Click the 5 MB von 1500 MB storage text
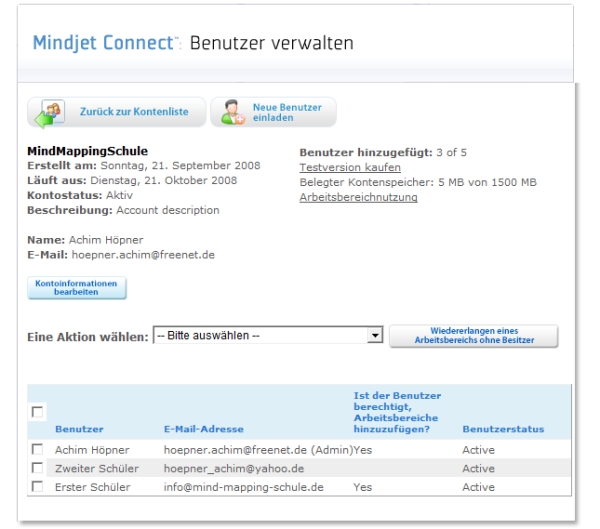This screenshot has width=600, height=529. (x=487, y=182)
